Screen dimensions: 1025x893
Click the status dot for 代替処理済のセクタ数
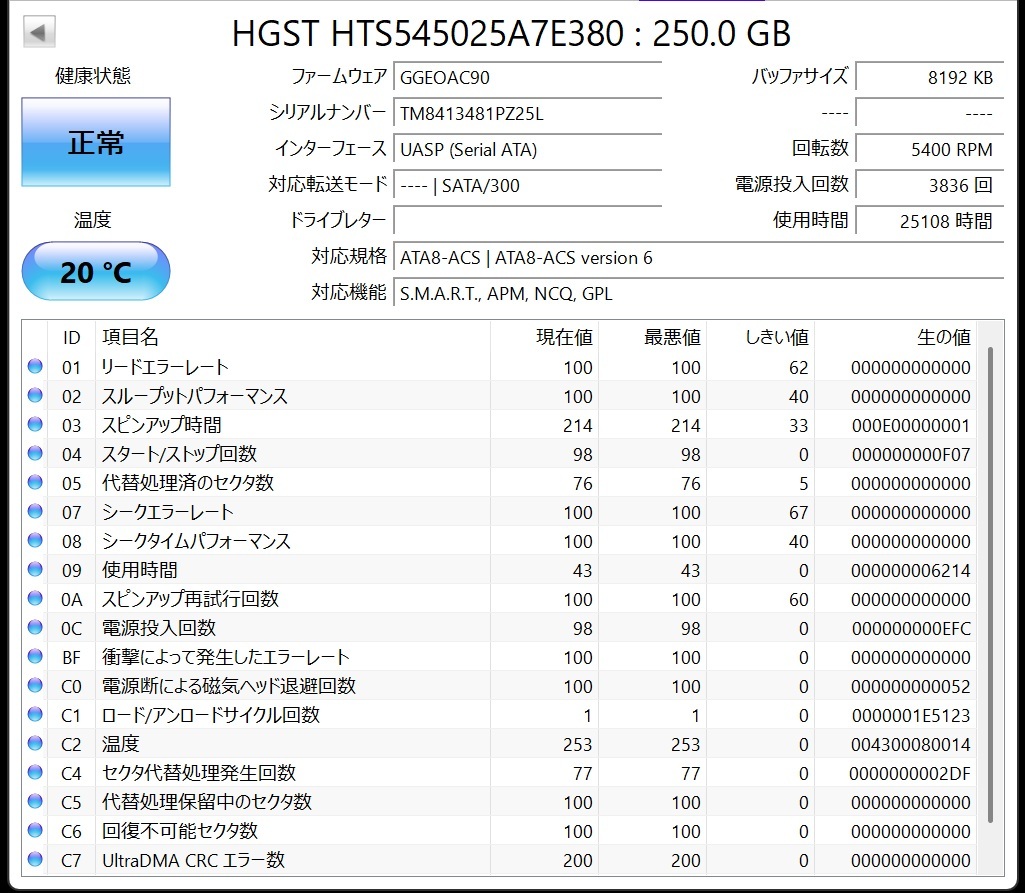(35, 482)
